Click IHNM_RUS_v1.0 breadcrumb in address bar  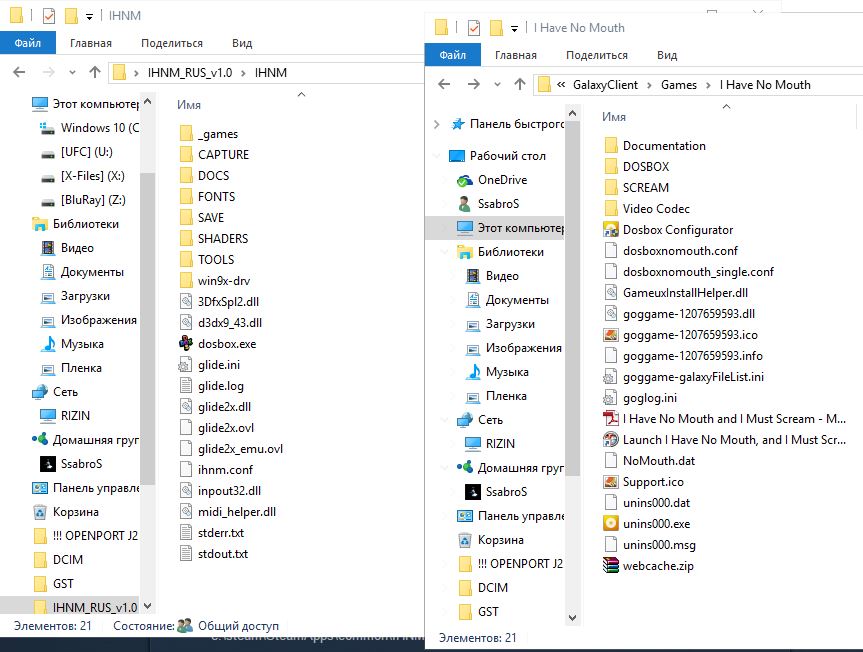(x=190, y=73)
